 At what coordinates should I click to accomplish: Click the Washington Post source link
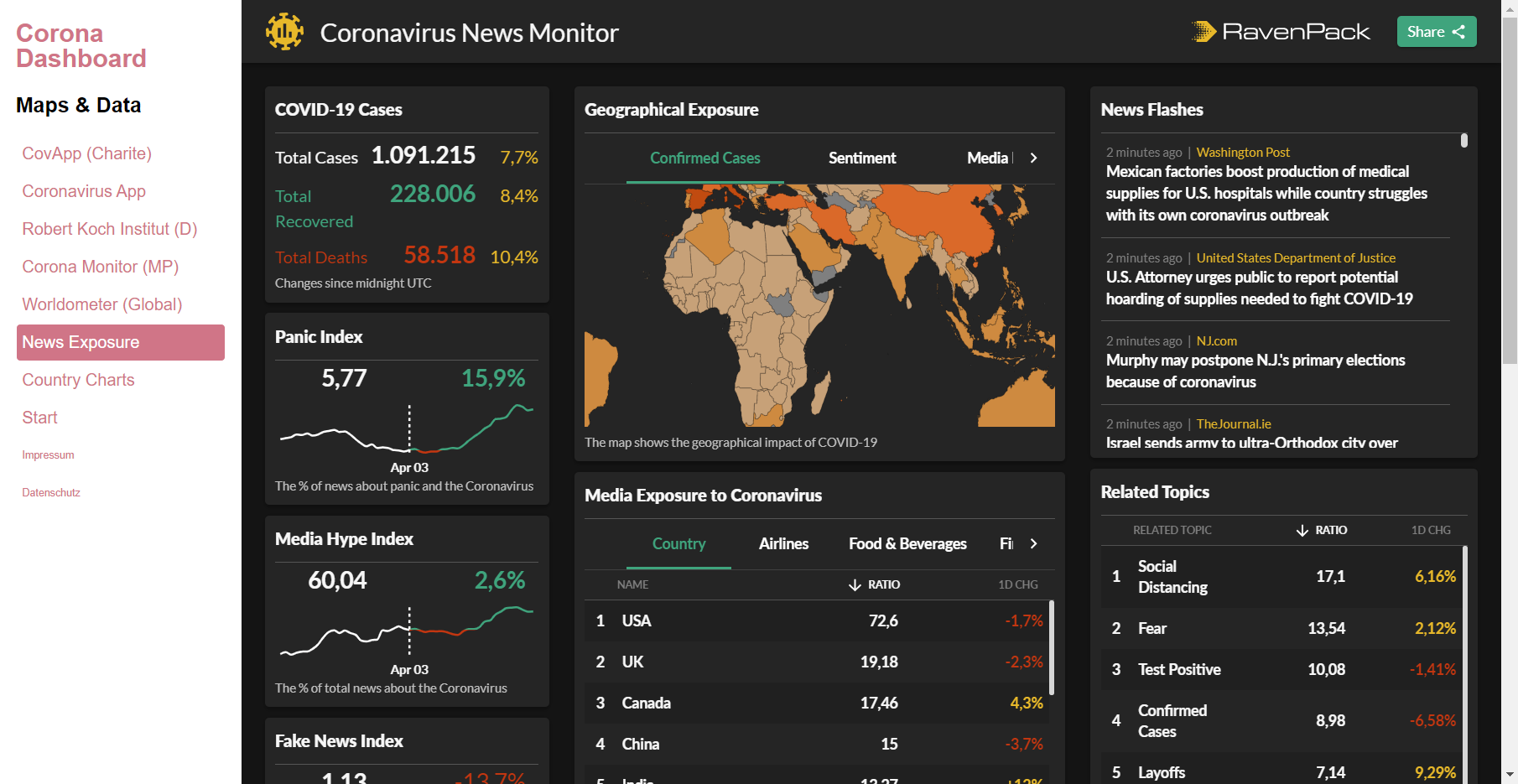click(x=1243, y=152)
